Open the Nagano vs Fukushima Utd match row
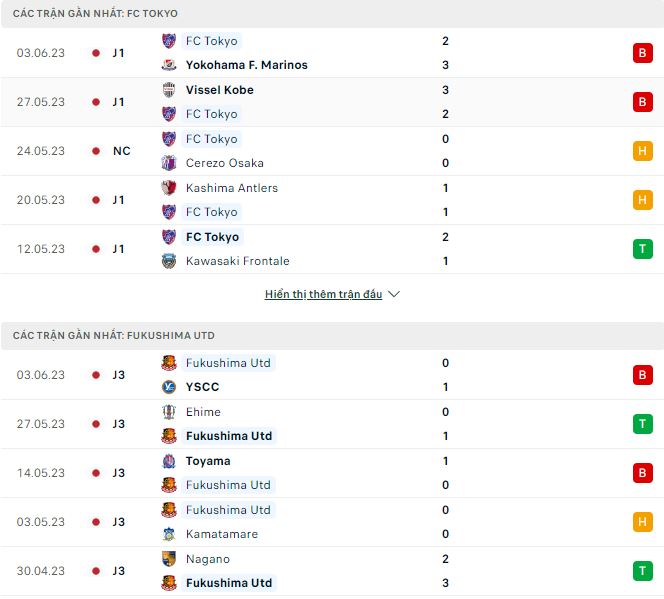Viewport: 664px width, 599px height. [x=330, y=571]
